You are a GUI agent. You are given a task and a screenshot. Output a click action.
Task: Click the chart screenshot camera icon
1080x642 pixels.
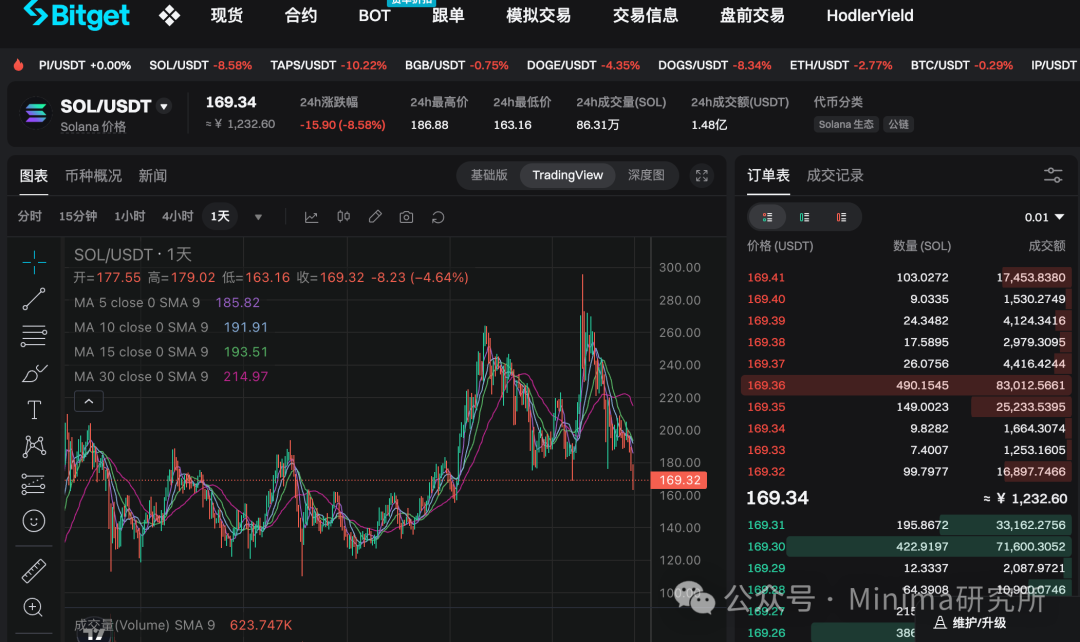[406, 217]
